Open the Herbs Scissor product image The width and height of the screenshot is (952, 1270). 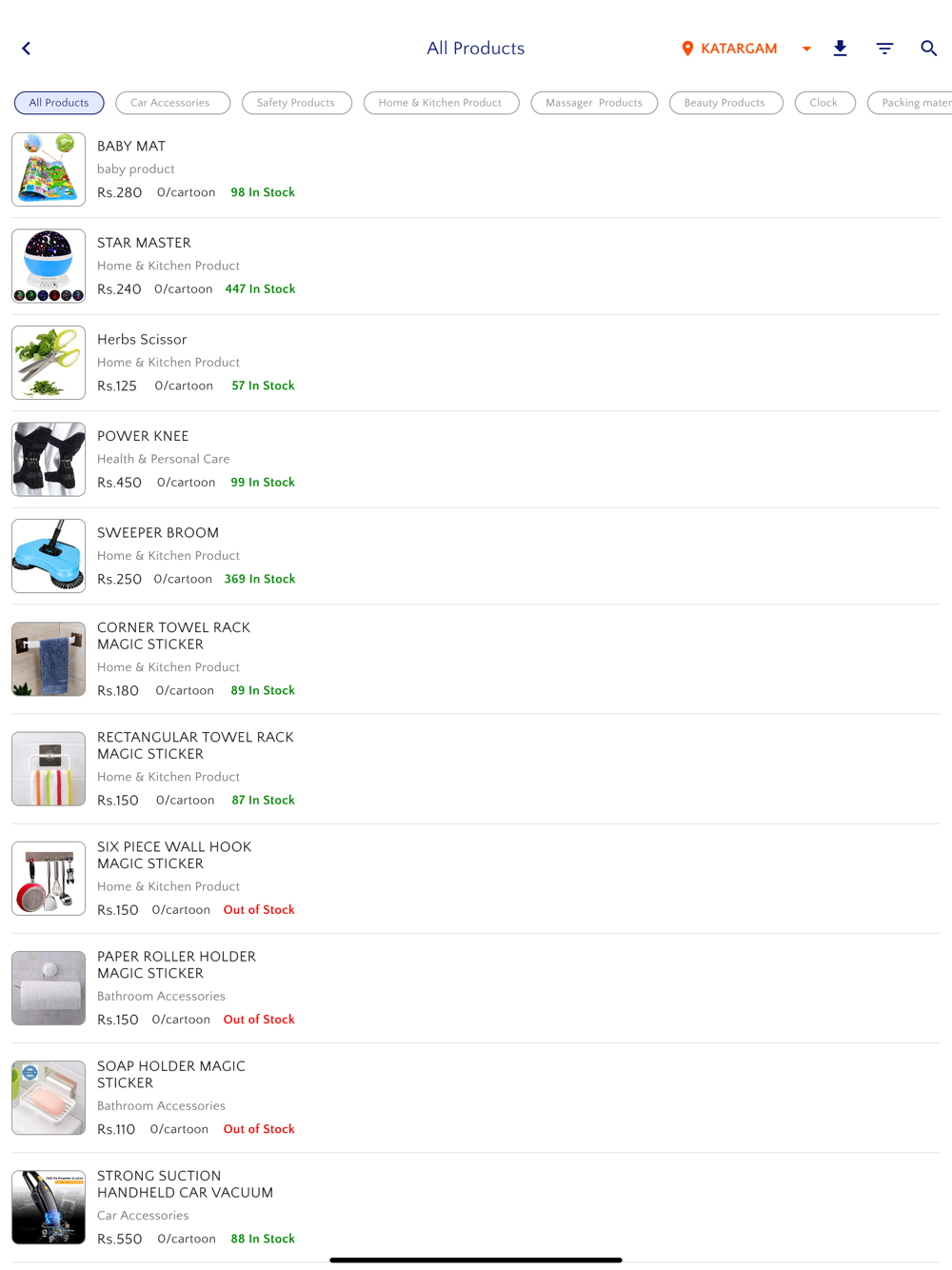click(x=49, y=363)
